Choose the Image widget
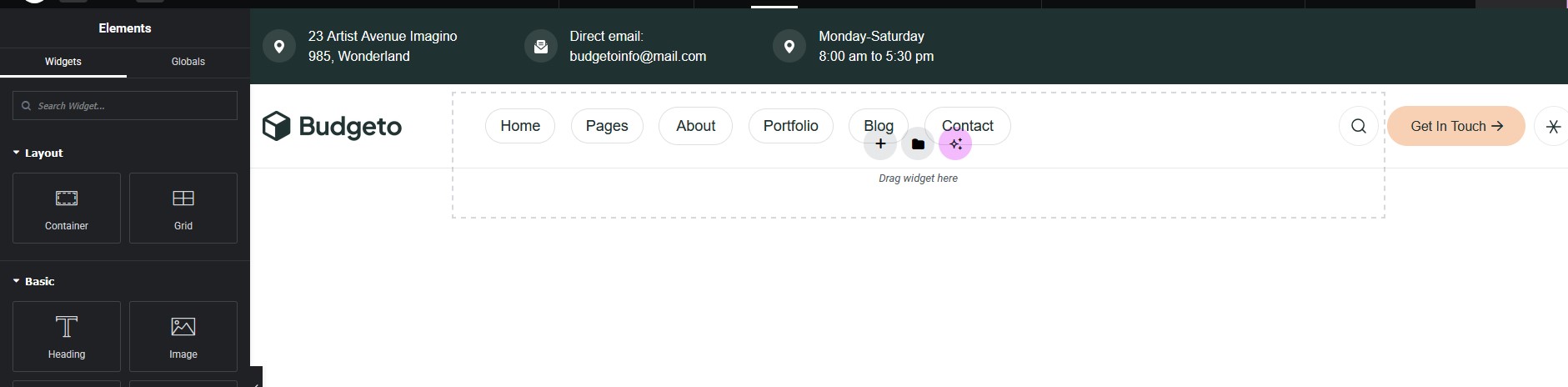The height and width of the screenshot is (387, 1568). click(x=183, y=336)
